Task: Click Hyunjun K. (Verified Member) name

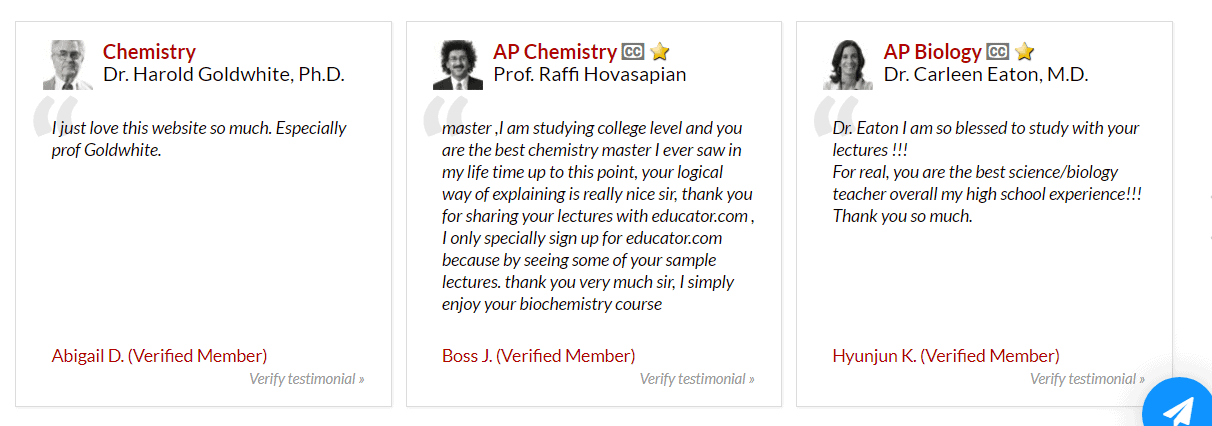Action: point(946,355)
